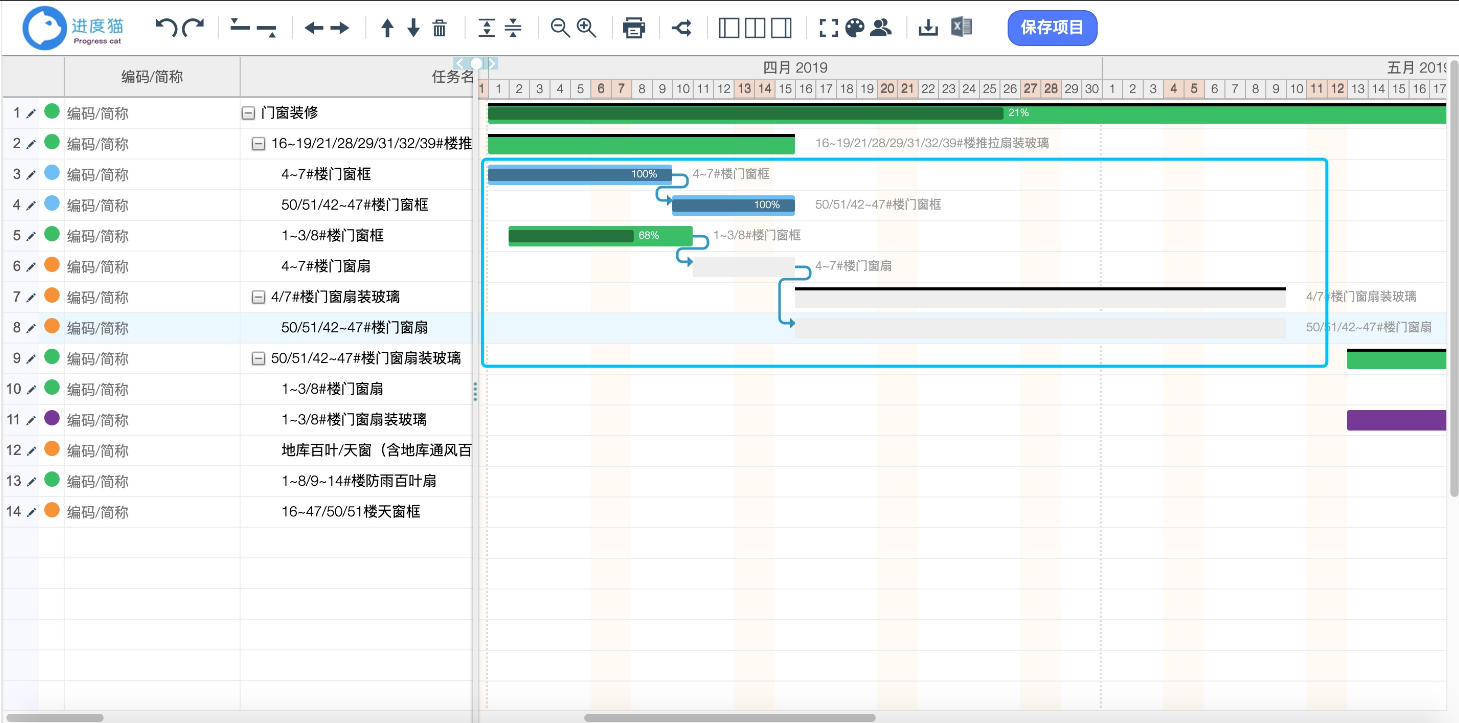1459x723 pixels.
Task: Edit row 5 with its pencil icon
Action: click(x=31, y=236)
